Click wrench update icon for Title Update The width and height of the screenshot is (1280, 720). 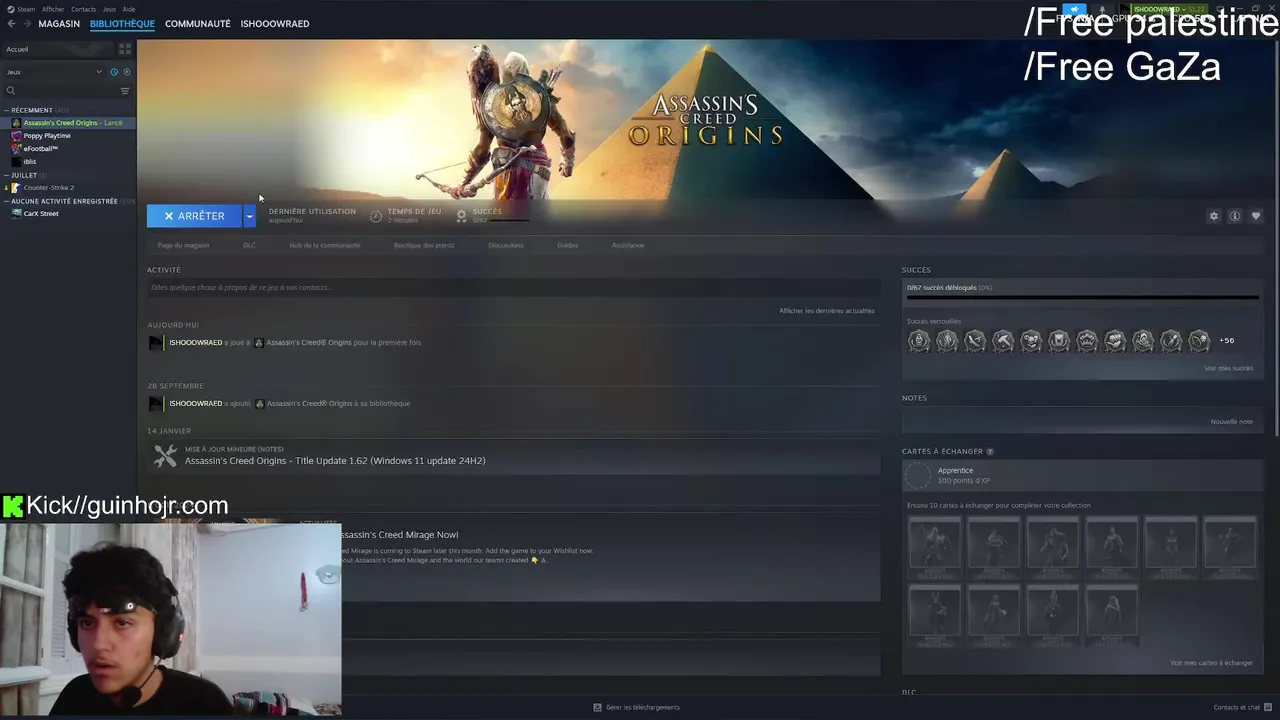pyautogui.click(x=165, y=457)
